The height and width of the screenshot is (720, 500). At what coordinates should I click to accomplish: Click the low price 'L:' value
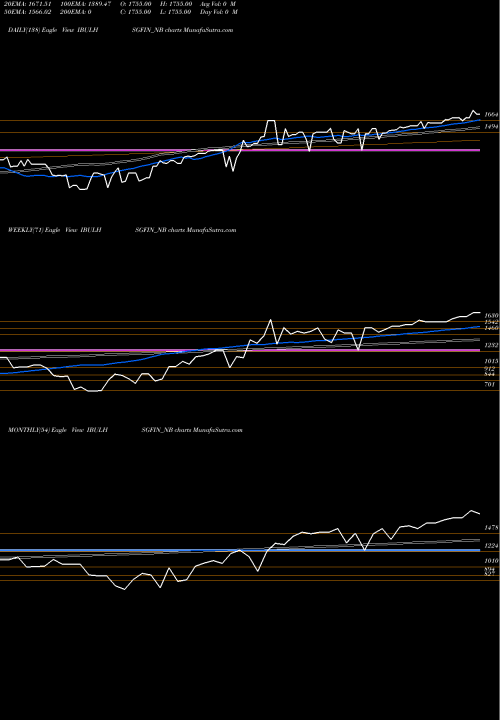tap(175, 12)
